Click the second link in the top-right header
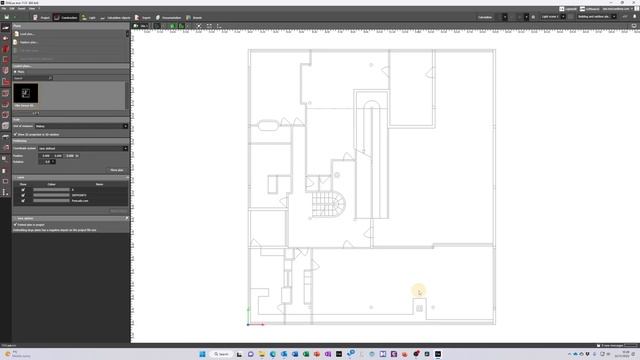The image size is (640, 360). [590, 9]
